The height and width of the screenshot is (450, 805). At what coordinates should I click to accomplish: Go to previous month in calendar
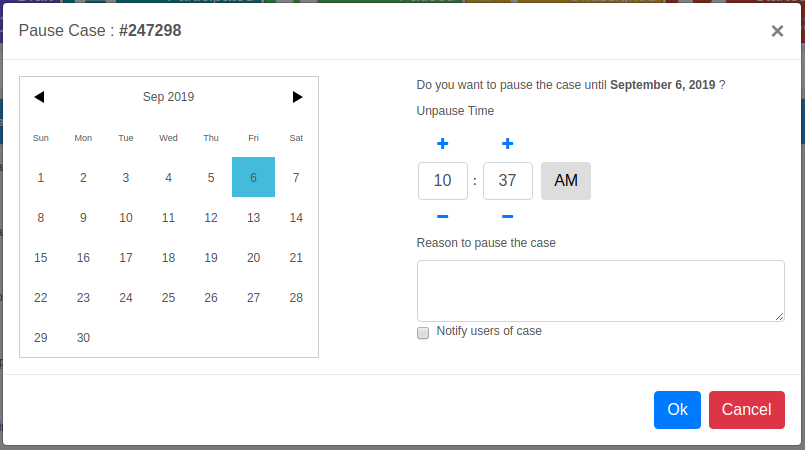click(40, 97)
